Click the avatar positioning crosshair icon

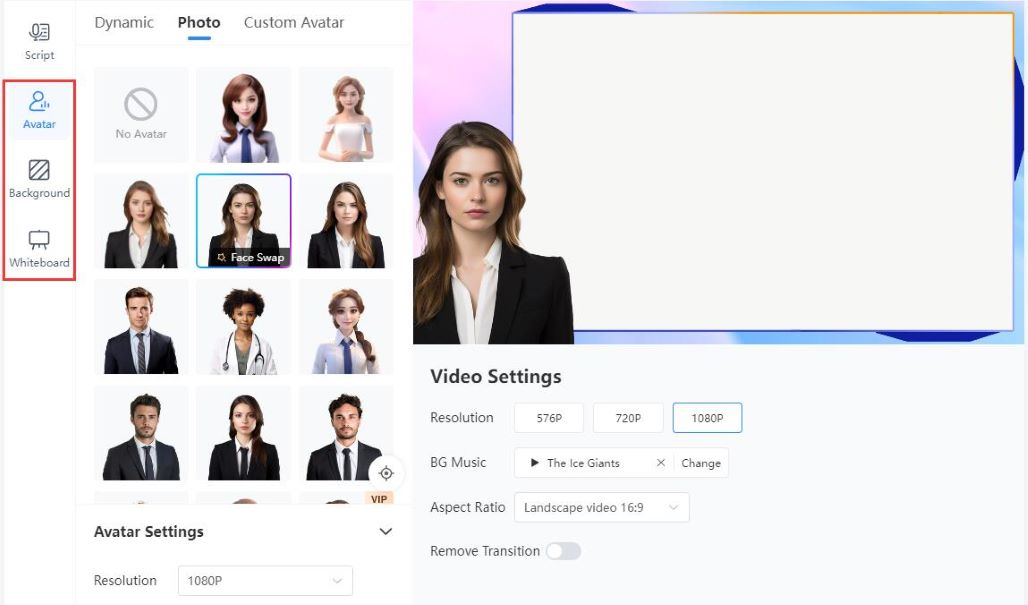pos(387,472)
